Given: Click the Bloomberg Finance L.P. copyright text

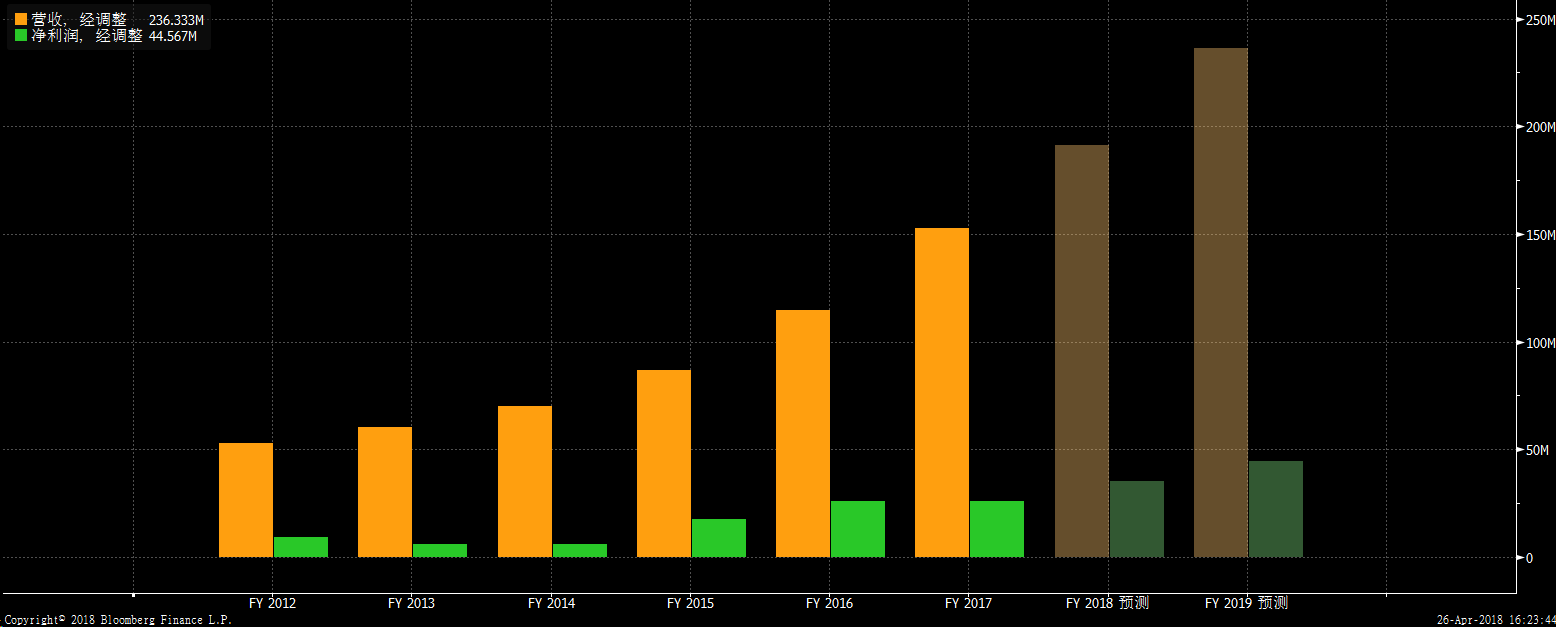Looking at the screenshot, I should point(116,620).
